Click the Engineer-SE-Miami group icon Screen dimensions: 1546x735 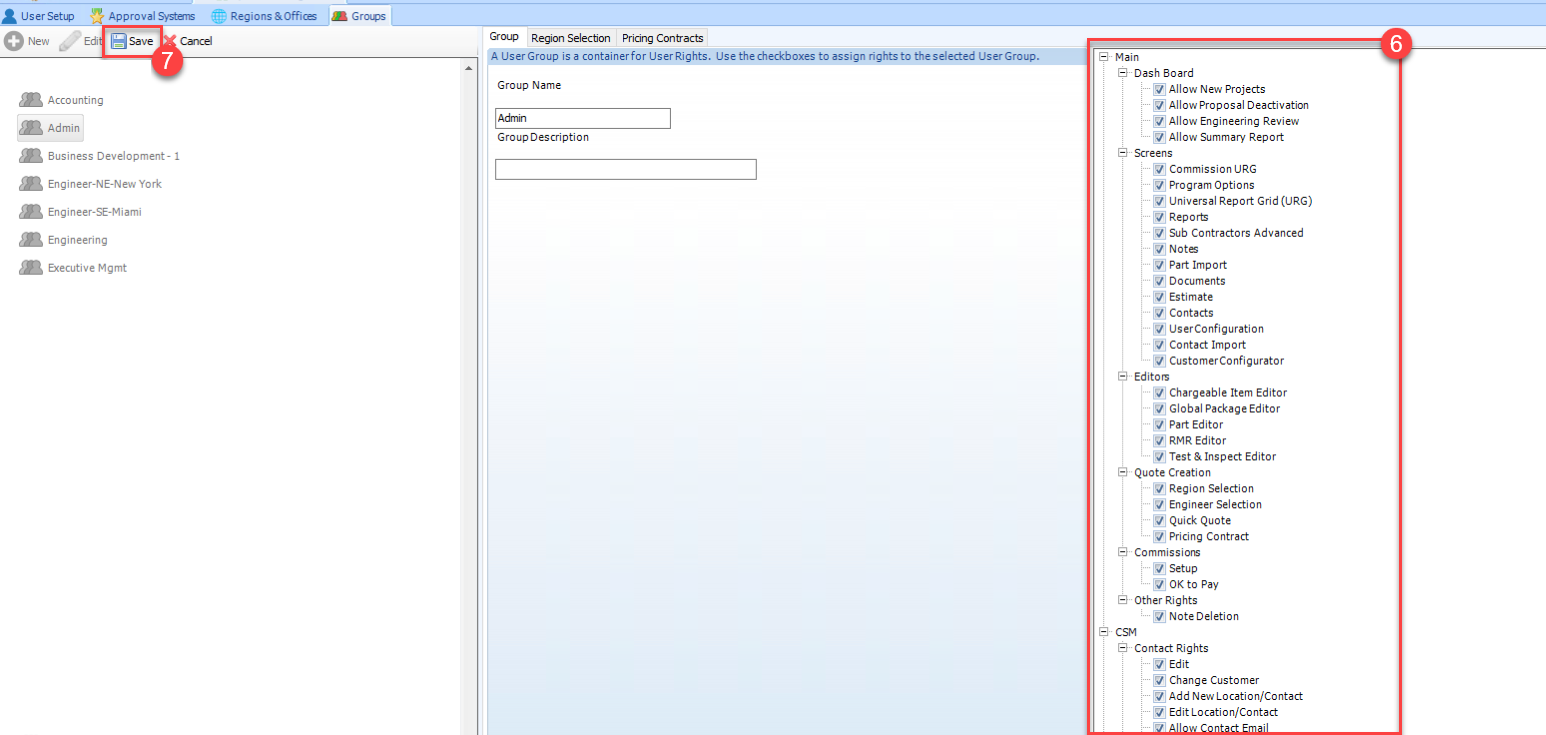tap(31, 212)
